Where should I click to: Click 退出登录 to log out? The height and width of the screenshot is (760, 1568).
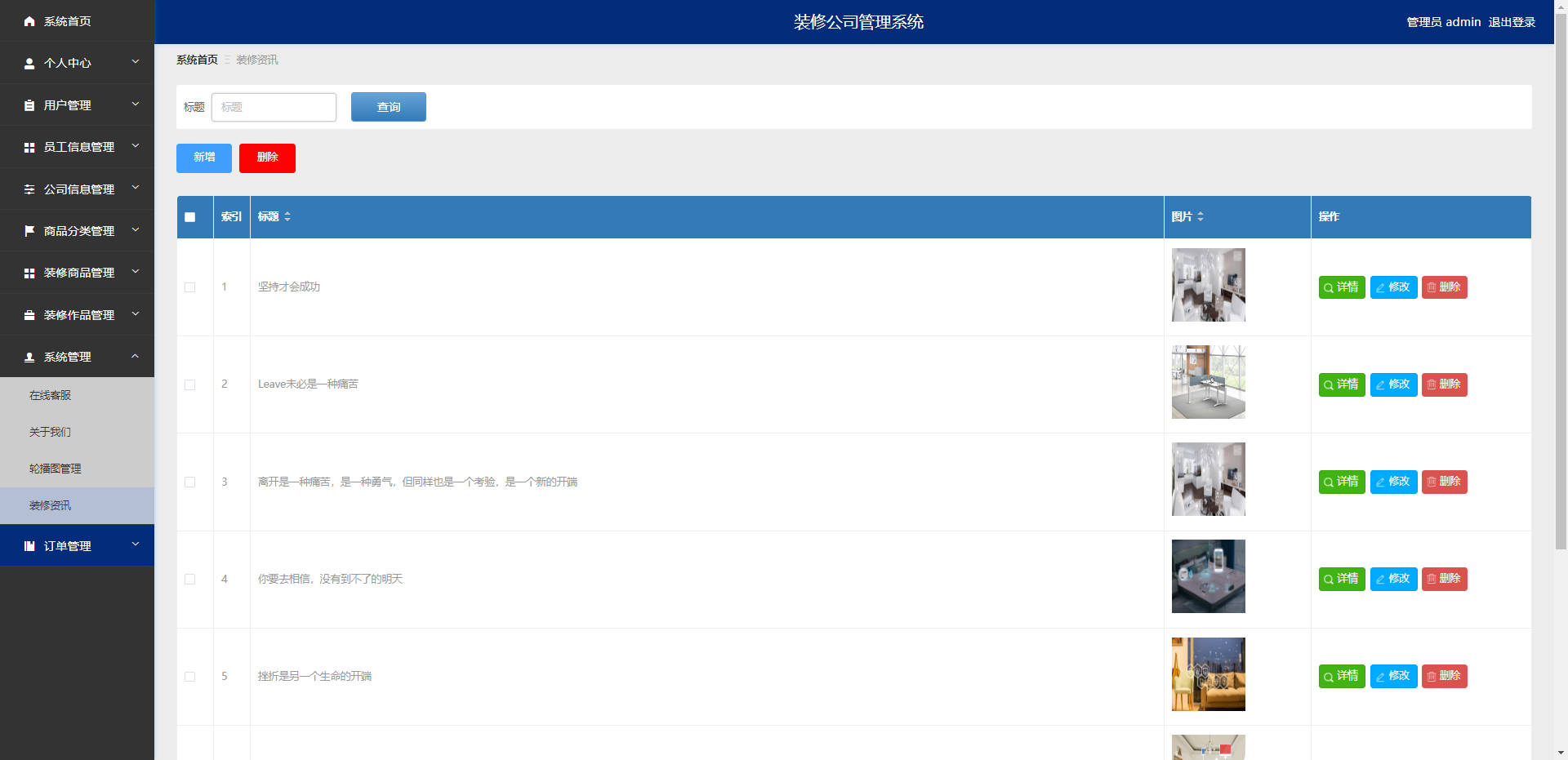(x=1512, y=22)
